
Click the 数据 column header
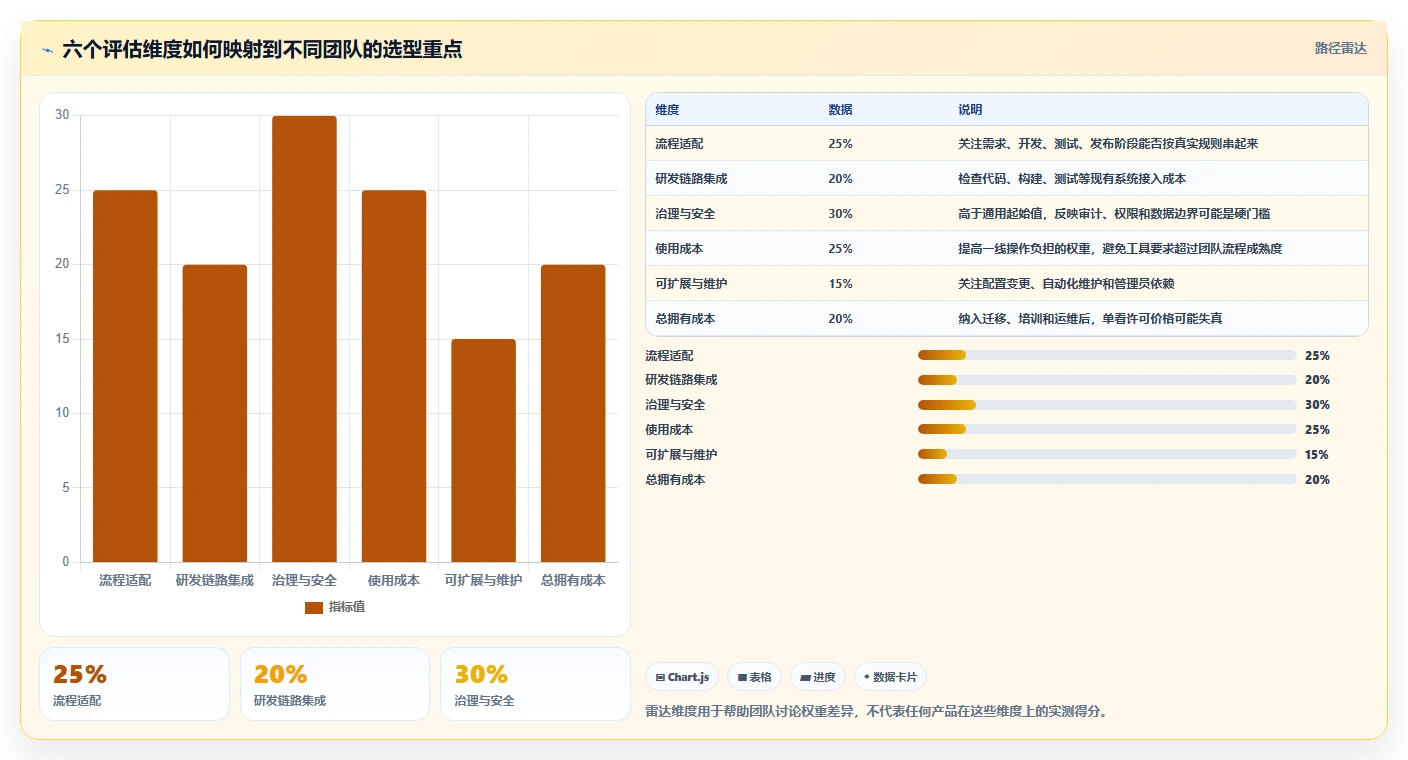(840, 110)
